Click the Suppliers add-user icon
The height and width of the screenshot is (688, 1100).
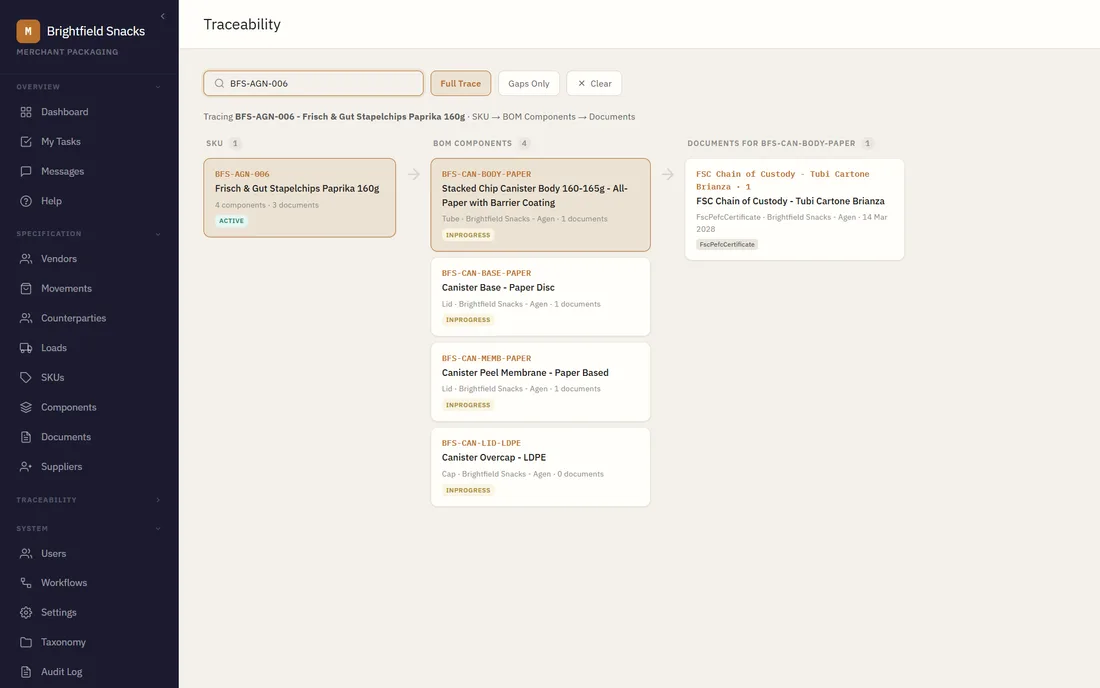26,466
